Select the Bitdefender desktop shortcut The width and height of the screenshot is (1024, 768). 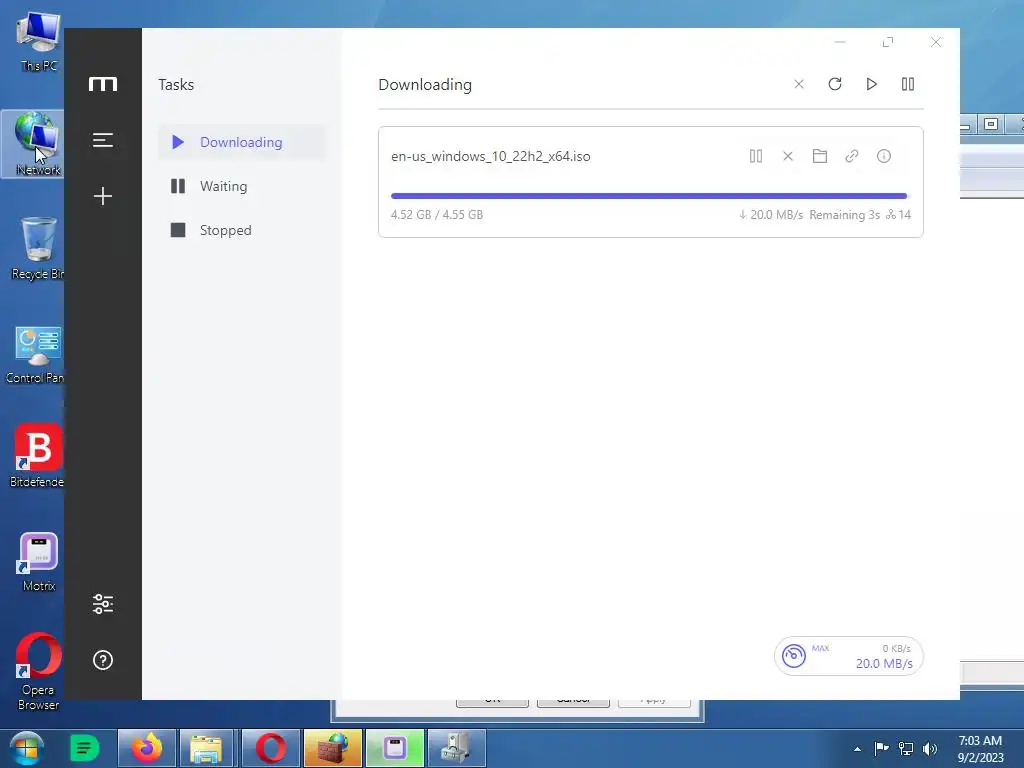[x=38, y=456]
